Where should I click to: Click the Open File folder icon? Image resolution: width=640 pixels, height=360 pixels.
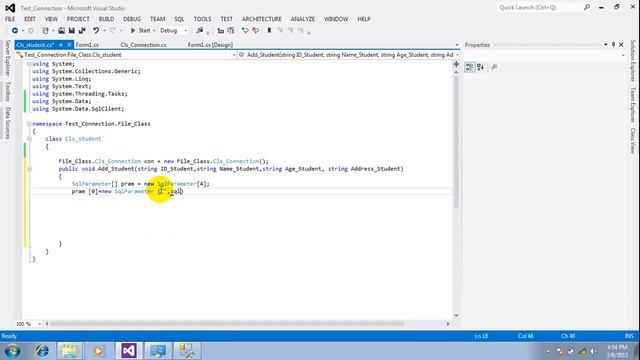(61, 31)
